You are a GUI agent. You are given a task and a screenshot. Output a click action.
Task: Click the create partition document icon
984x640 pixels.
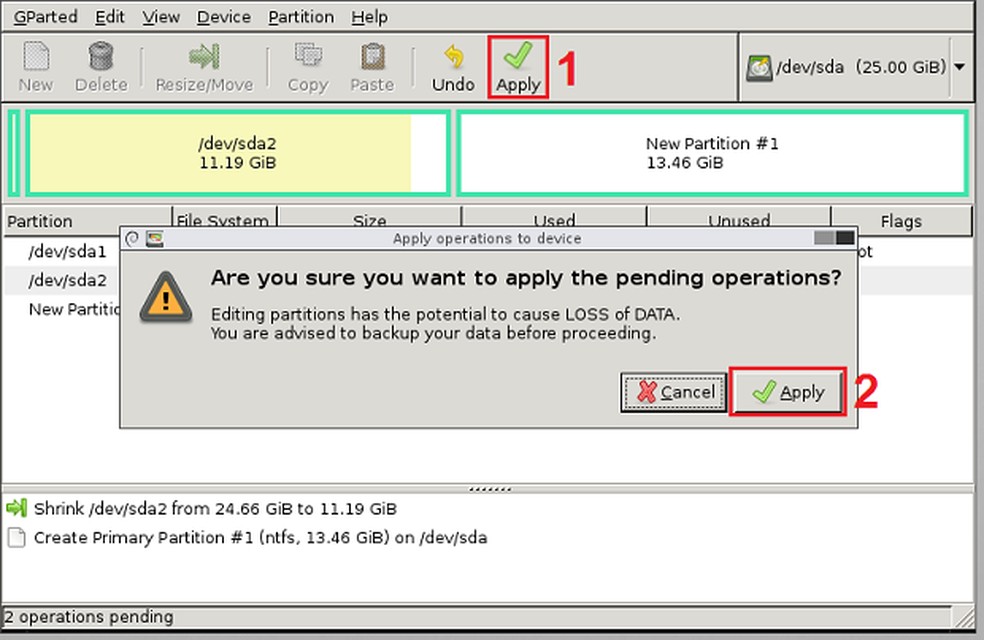[x=16, y=538]
